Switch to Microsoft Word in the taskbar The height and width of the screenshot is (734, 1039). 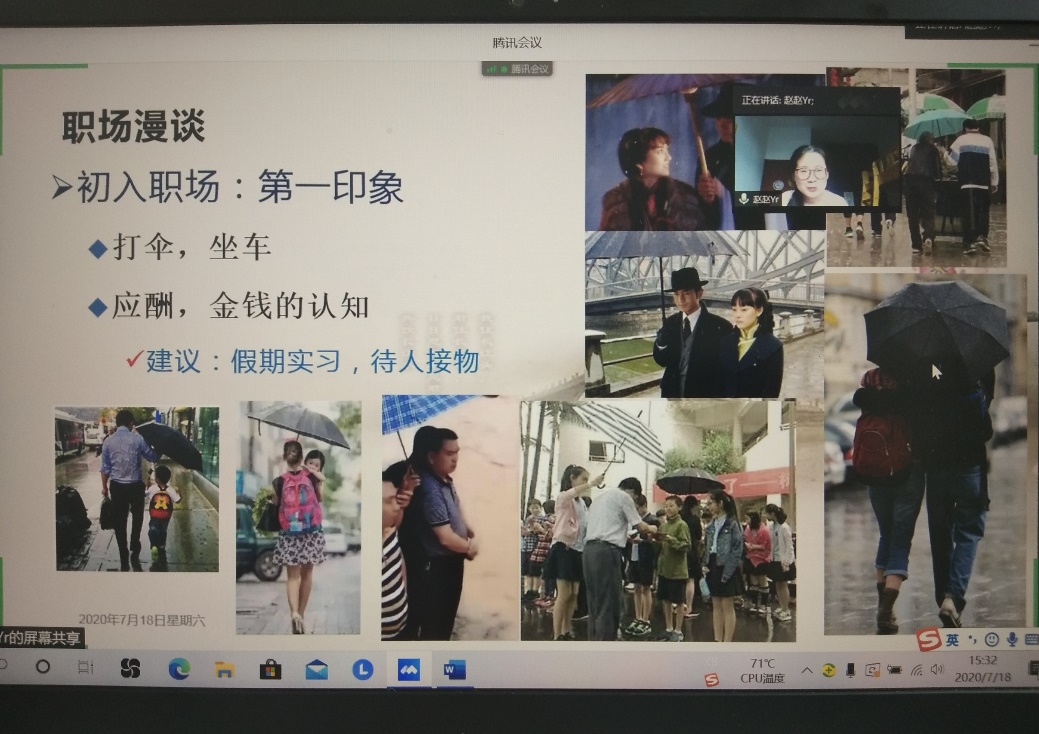[454, 670]
